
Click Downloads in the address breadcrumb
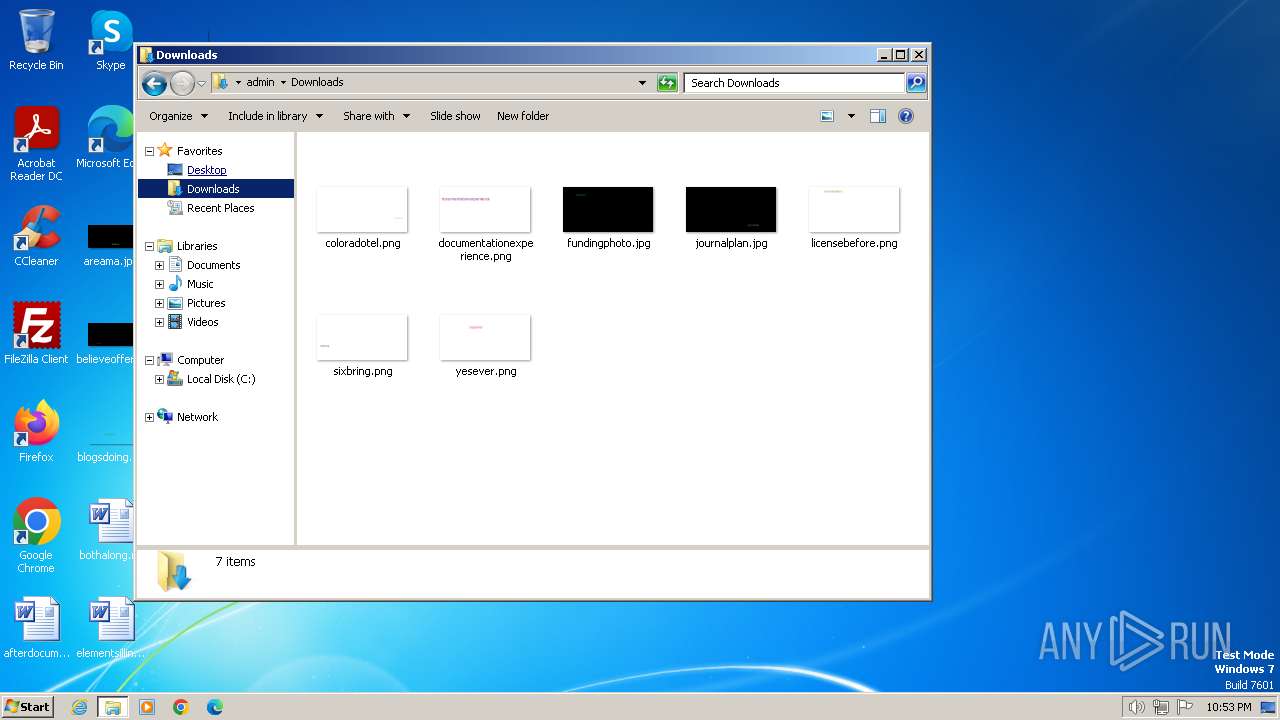[x=317, y=83]
